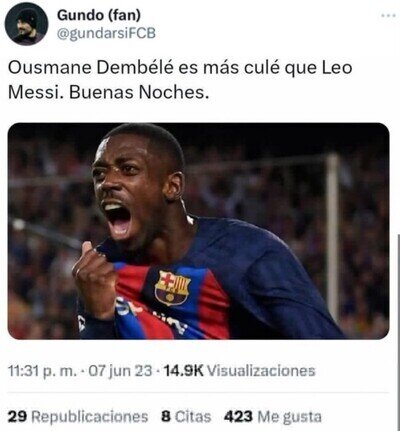Open the three-dot more options menu
The width and height of the screenshot is (400, 431).
388,16
